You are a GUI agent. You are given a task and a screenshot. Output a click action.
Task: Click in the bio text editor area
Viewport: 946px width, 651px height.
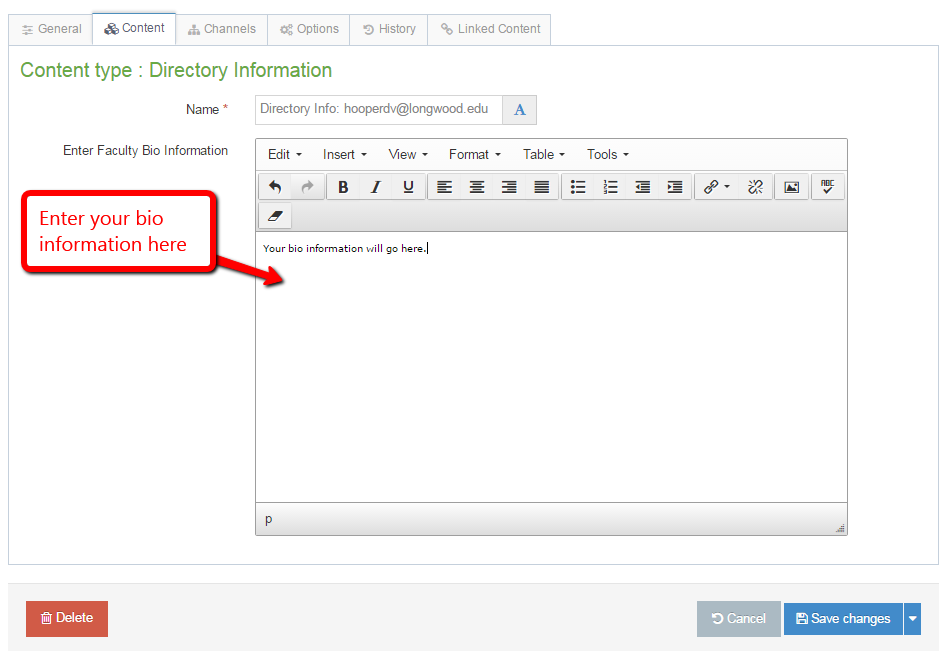551,367
